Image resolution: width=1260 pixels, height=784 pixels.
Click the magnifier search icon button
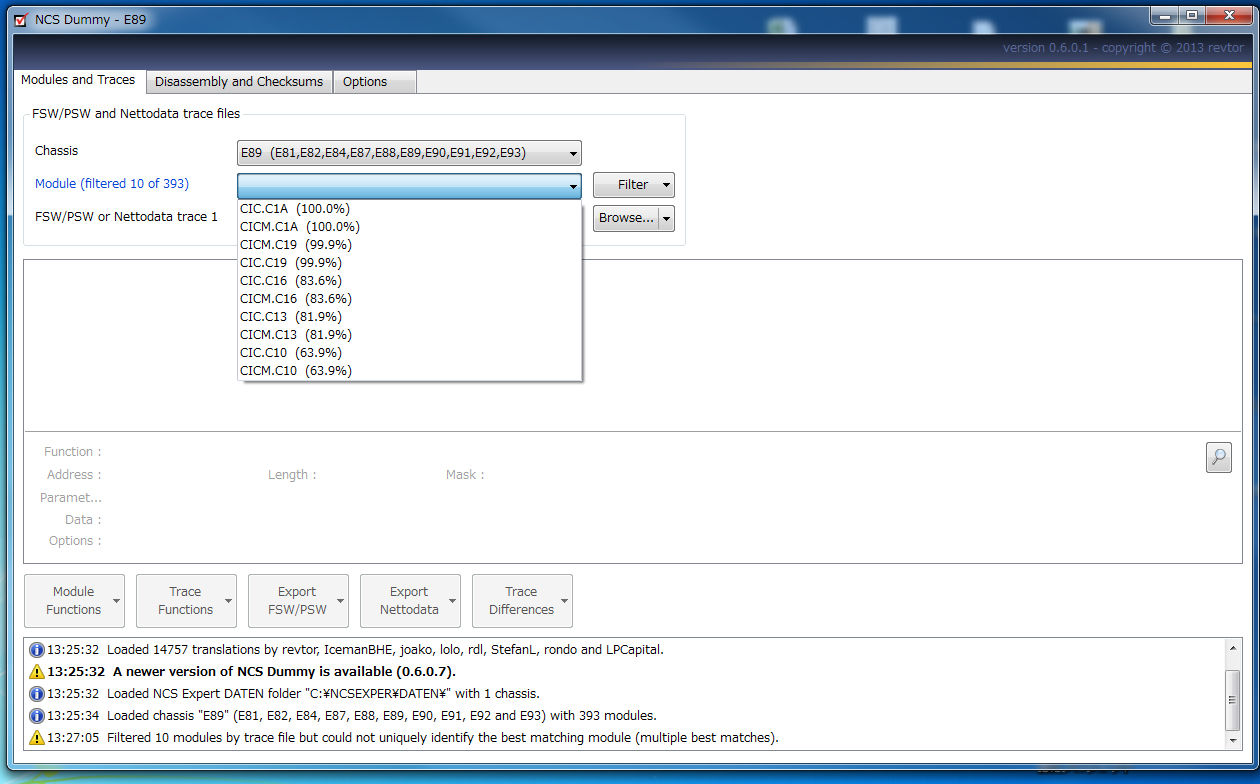1218,458
